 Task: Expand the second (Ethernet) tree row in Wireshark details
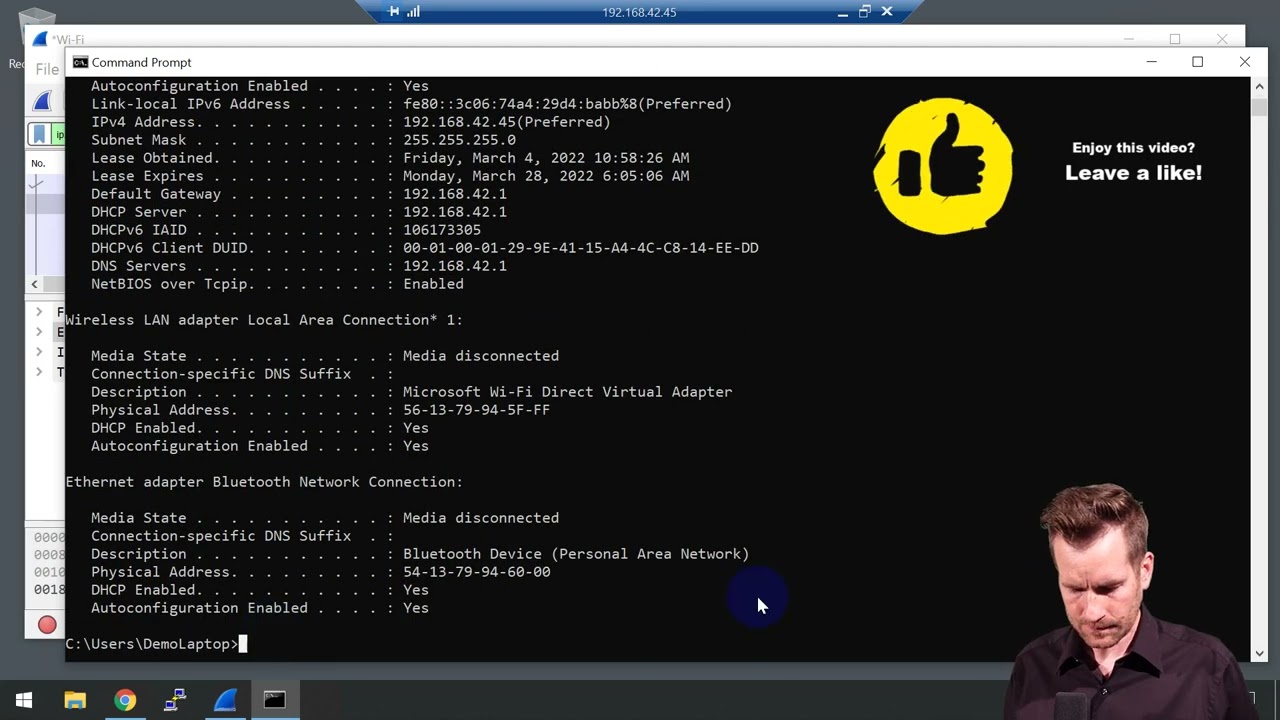[39, 332]
